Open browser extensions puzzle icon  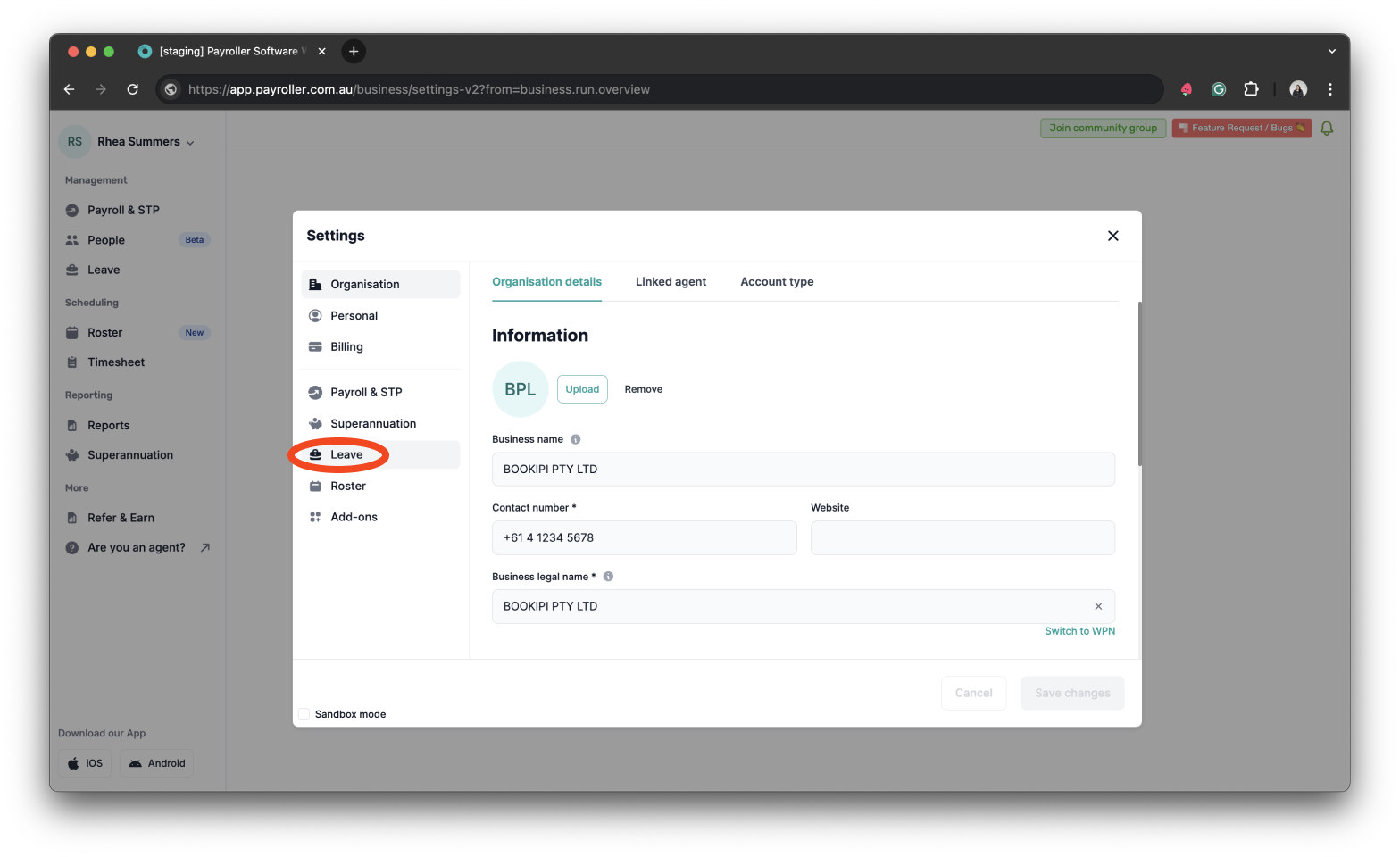(1251, 89)
